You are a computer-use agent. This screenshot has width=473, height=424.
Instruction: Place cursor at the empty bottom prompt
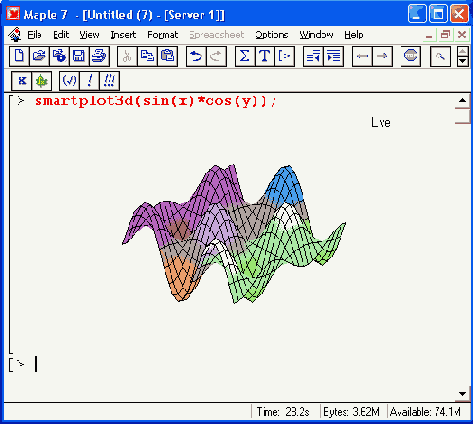pos(36,364)
